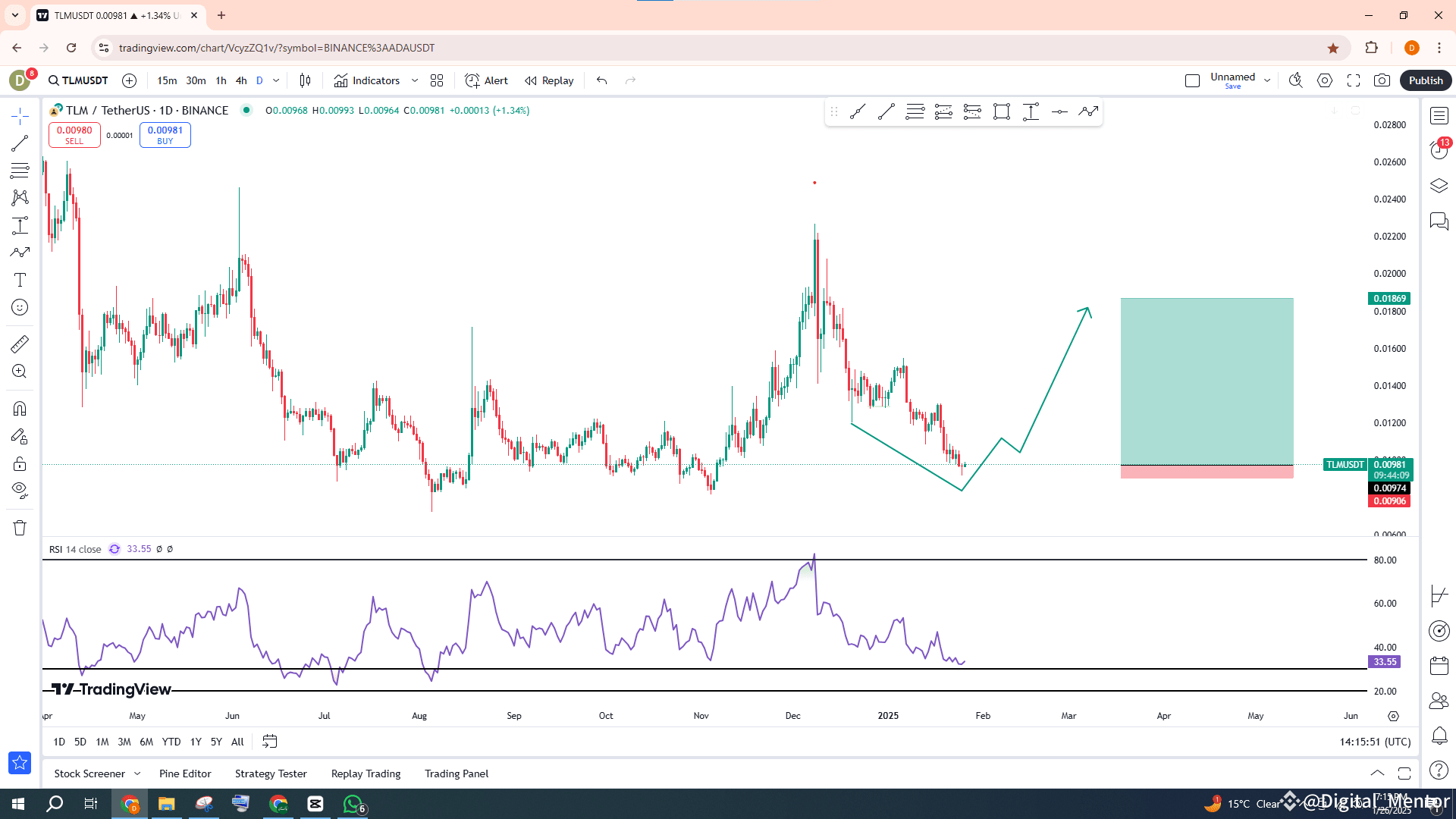Image resolution: width=1456 pixels, height=819 pixels.
Task: Toggle lock all drawing tools
Action: 20,463
